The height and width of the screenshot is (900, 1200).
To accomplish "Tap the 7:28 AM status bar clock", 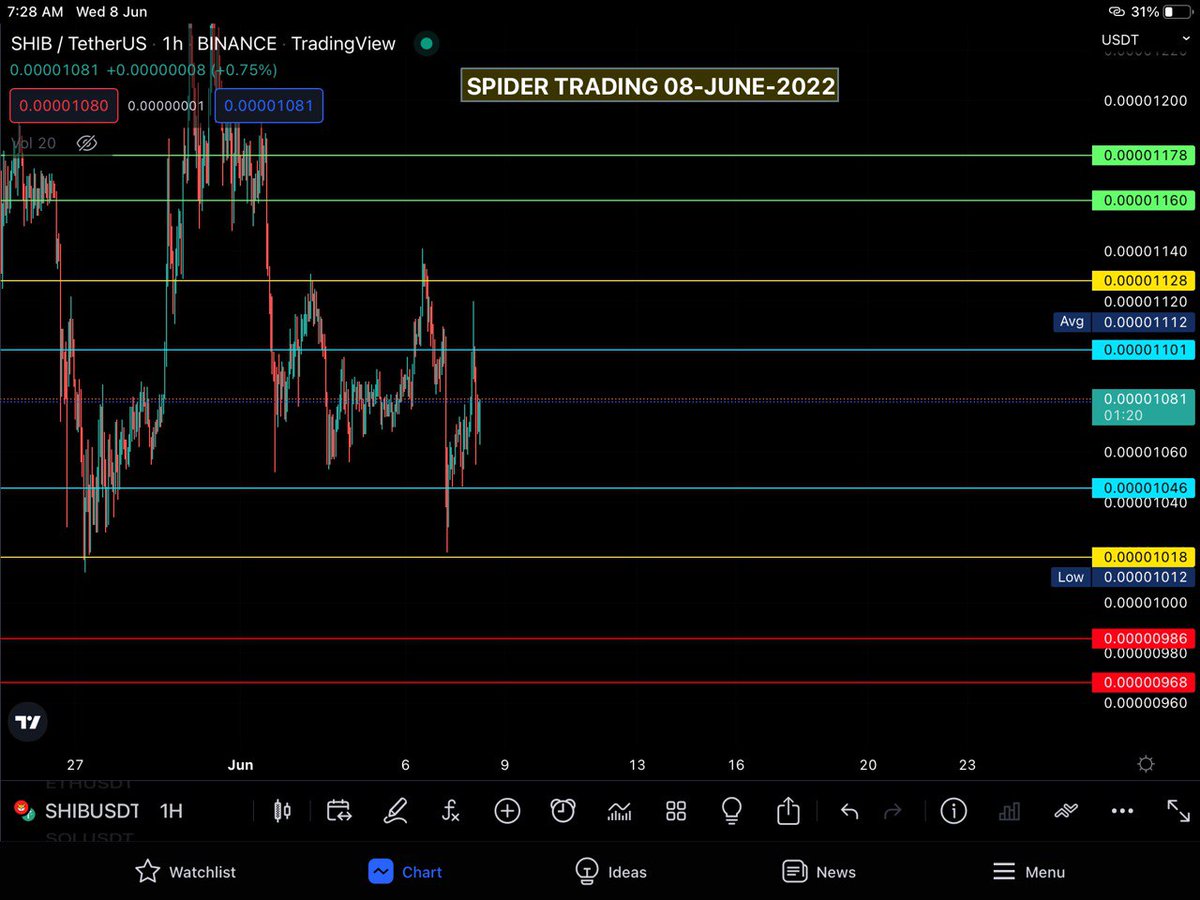I will click(35, 12).
